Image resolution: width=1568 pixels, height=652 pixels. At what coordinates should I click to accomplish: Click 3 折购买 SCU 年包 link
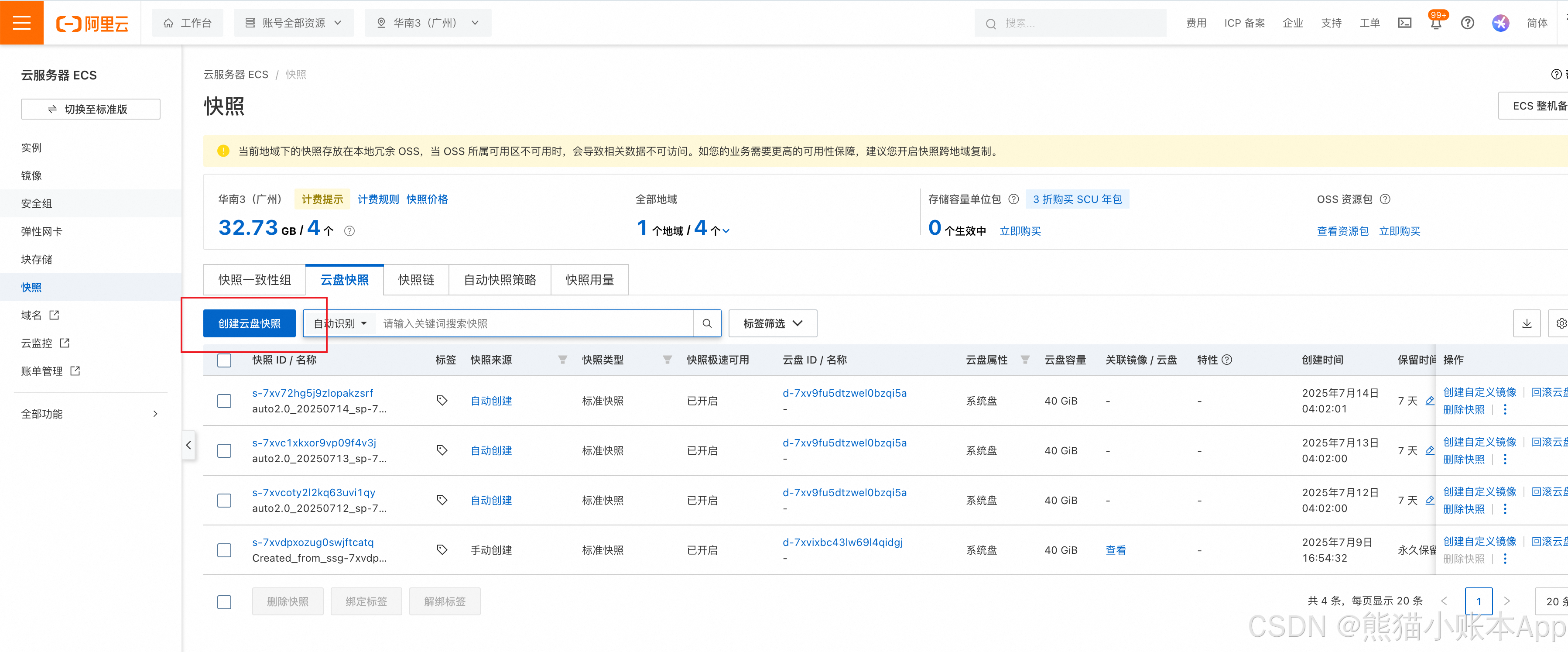[1077, 199]
